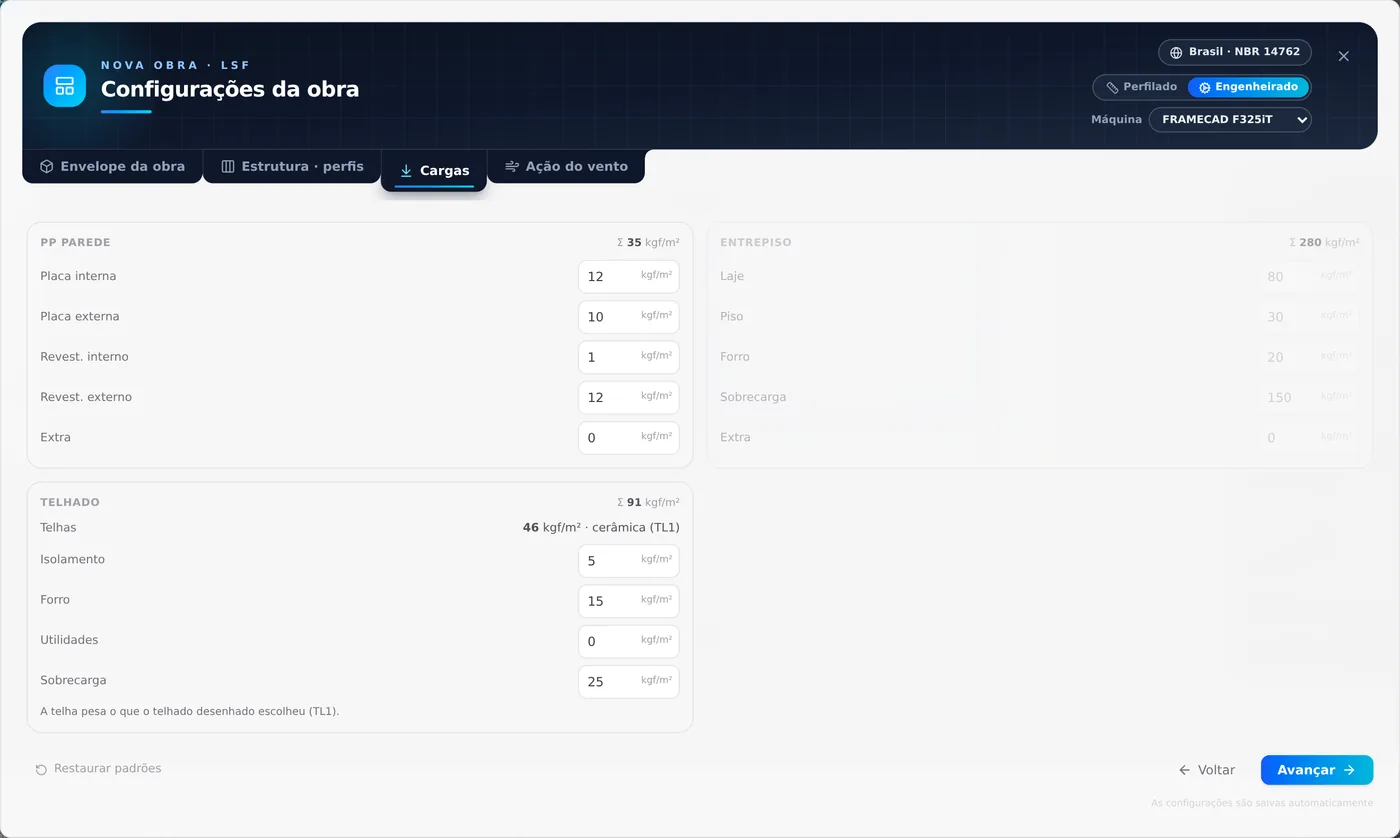Focus the Placa interna load field

[629, 276]
